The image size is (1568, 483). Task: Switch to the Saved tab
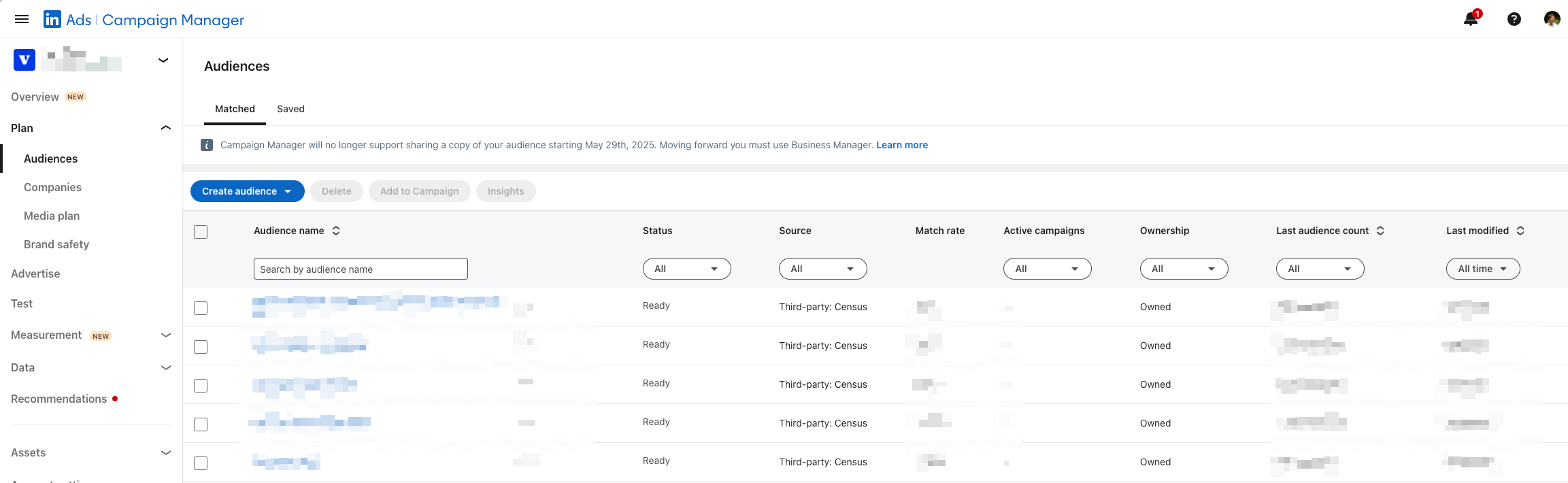(x=290, y=109)
